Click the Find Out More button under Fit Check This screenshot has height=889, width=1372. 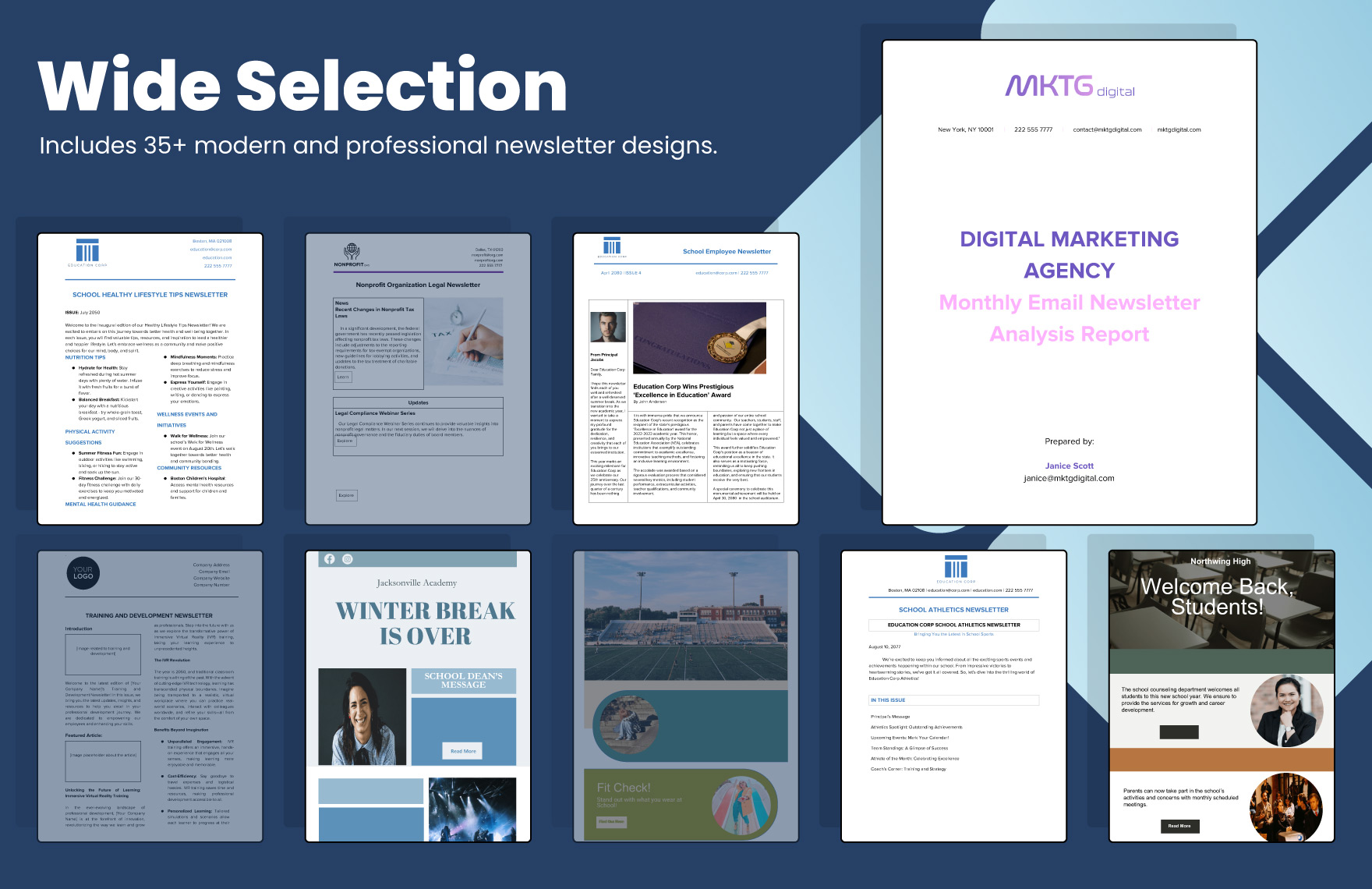611,821
